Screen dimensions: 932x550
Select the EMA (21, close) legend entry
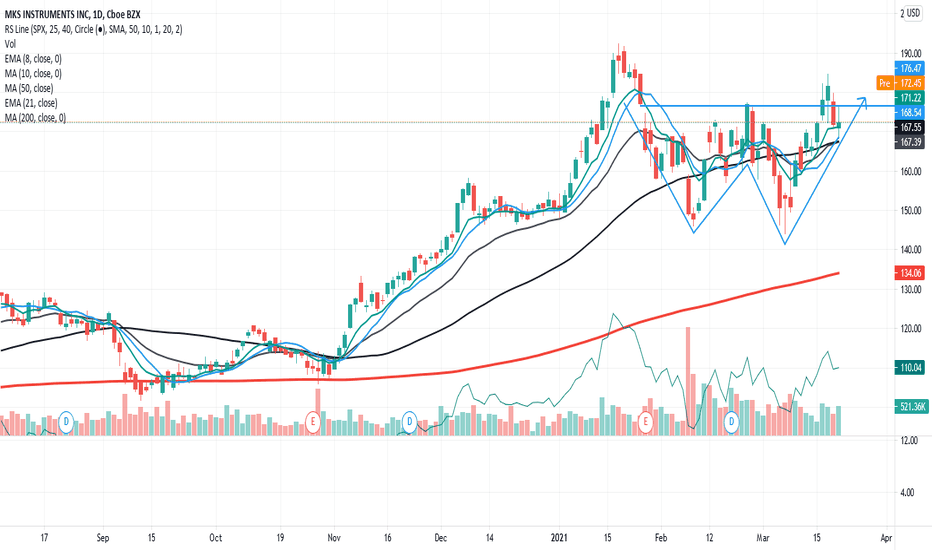tap(31, 103)
